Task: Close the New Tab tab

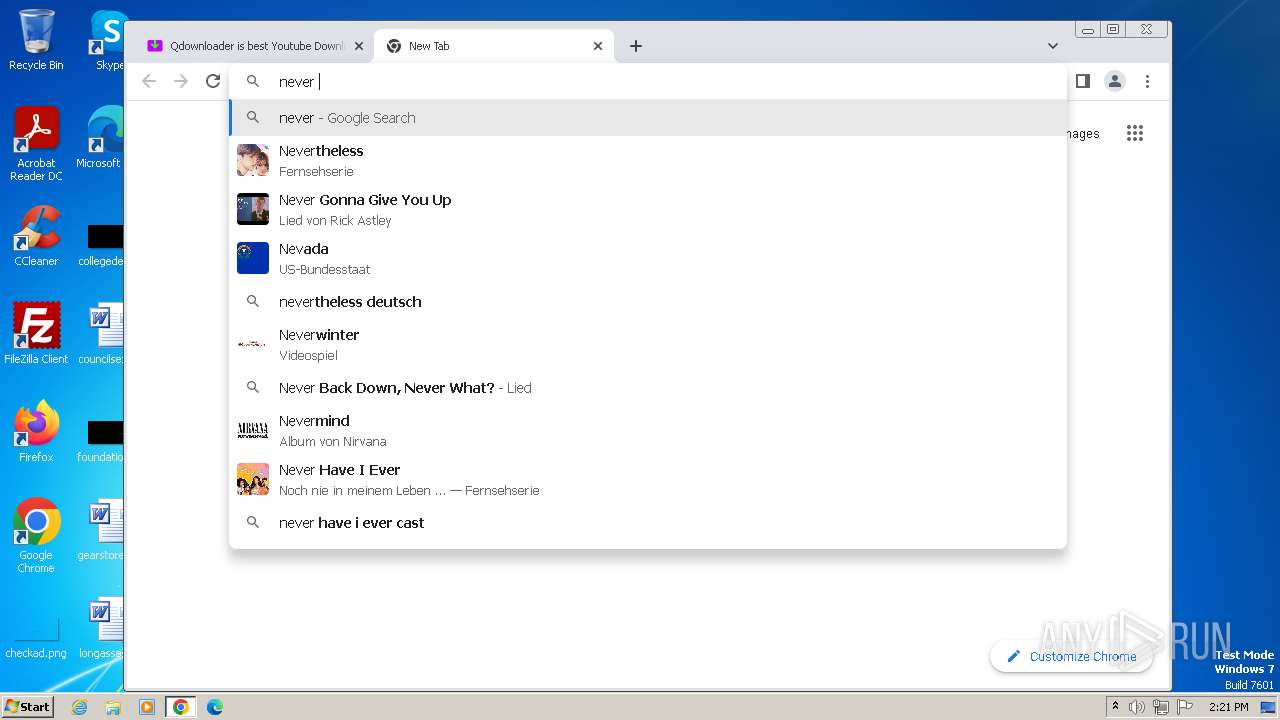Action: (598, 46)
